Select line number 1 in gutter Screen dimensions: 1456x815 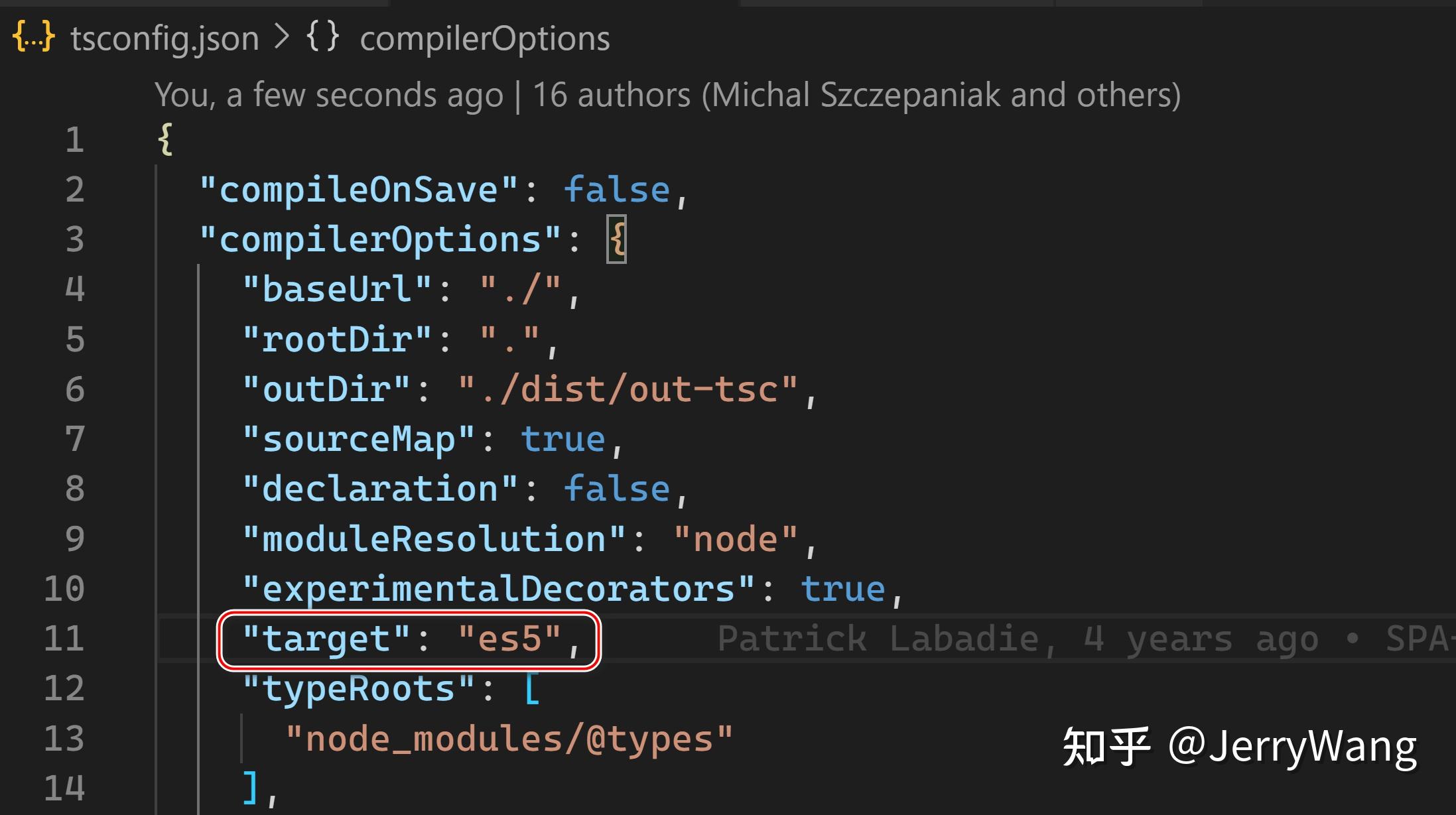click(x=74, y=140)
